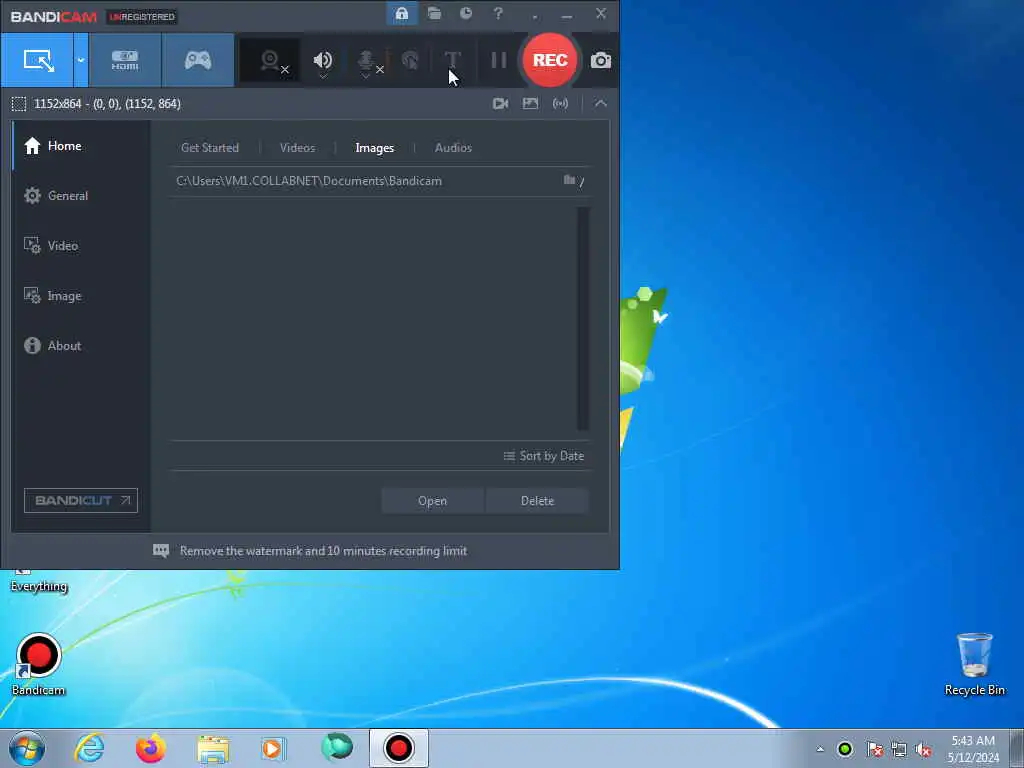Screen dimensions: 1024x768
Task: Toggle the webcam overlay
Action: tap(270, 61)
